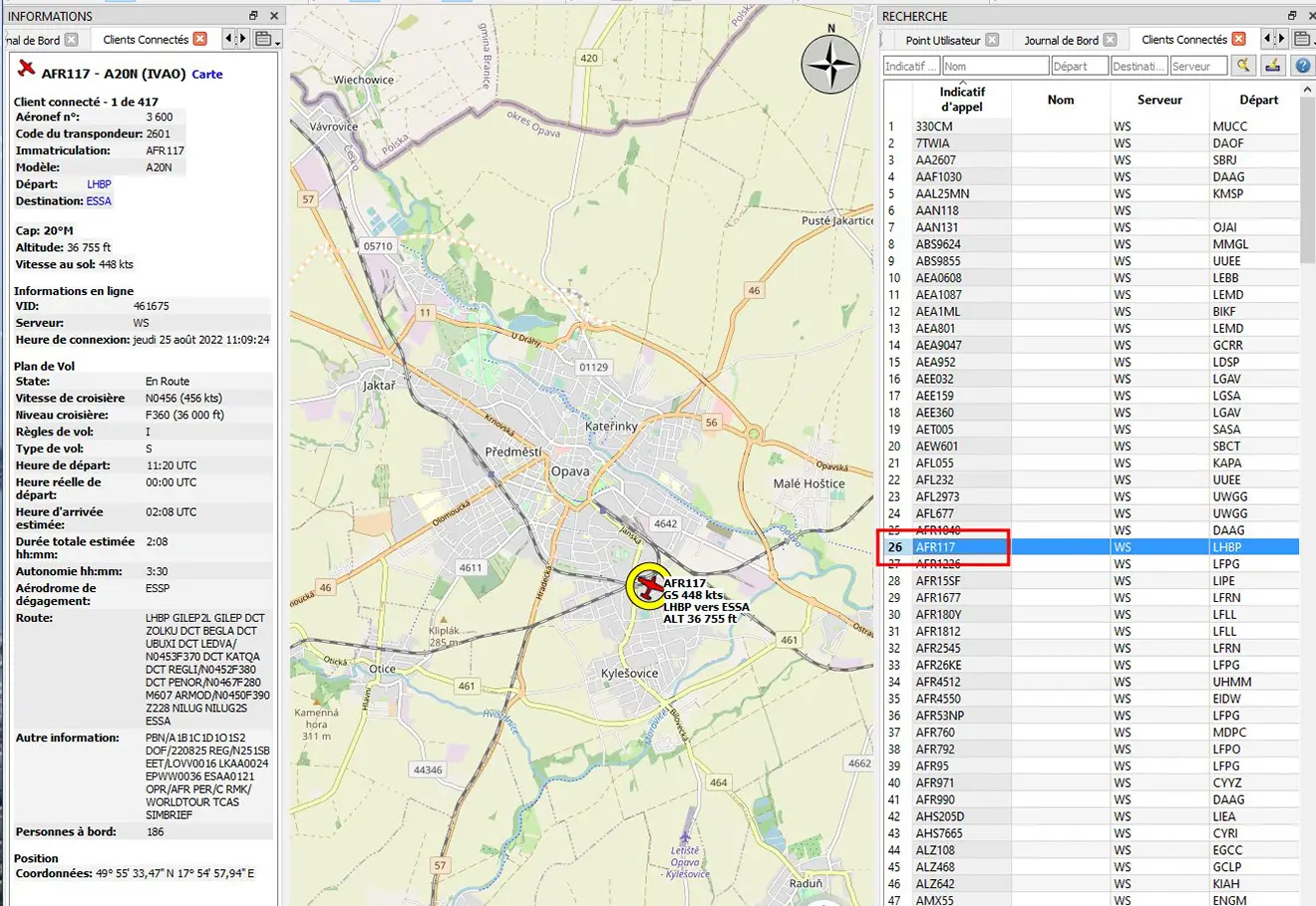Select row AAL25MN in client list
Viewport: 1316px width, 906px height.
point(1091,193)
